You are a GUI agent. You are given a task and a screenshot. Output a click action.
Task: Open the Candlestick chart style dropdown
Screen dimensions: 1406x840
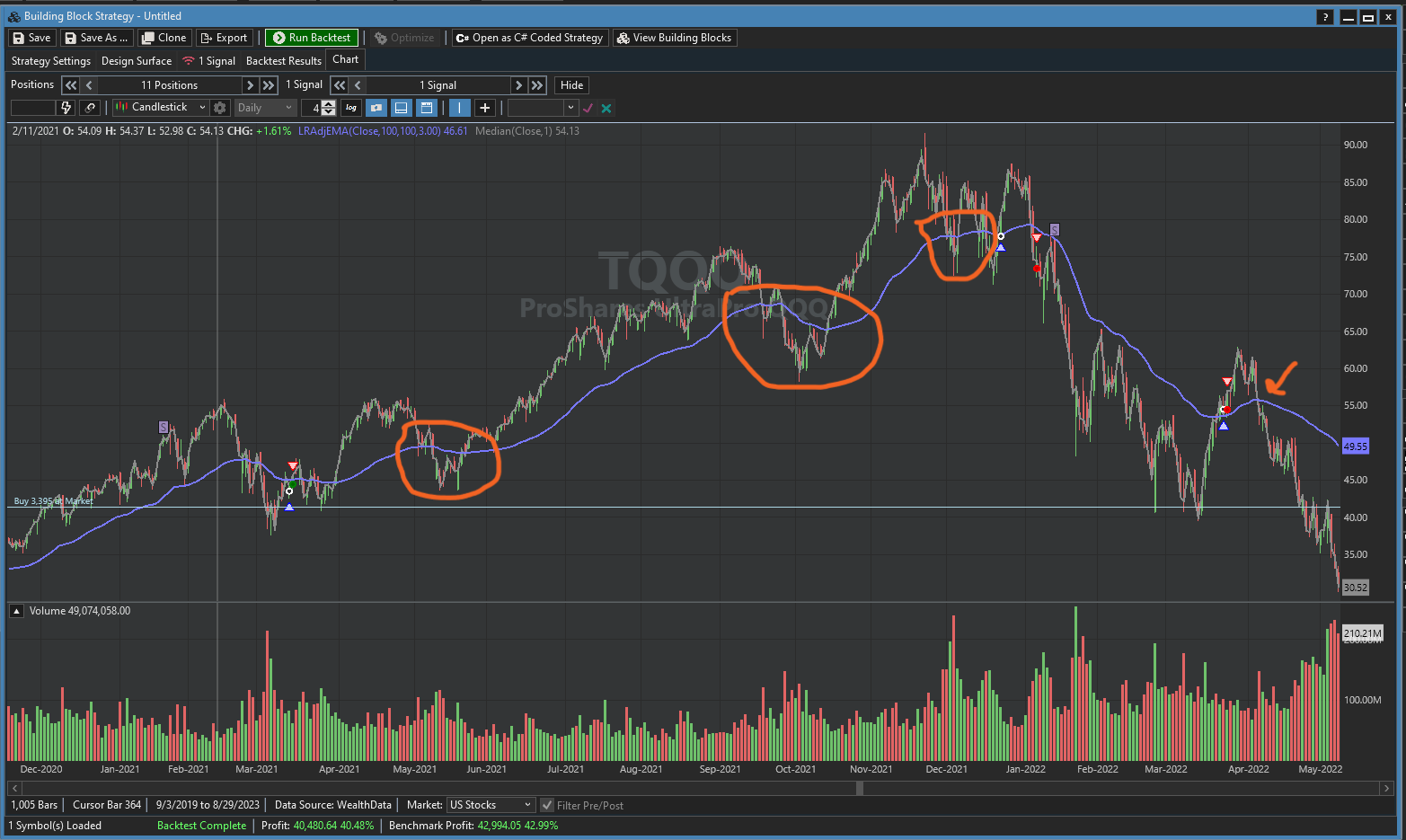click(161, 108)
